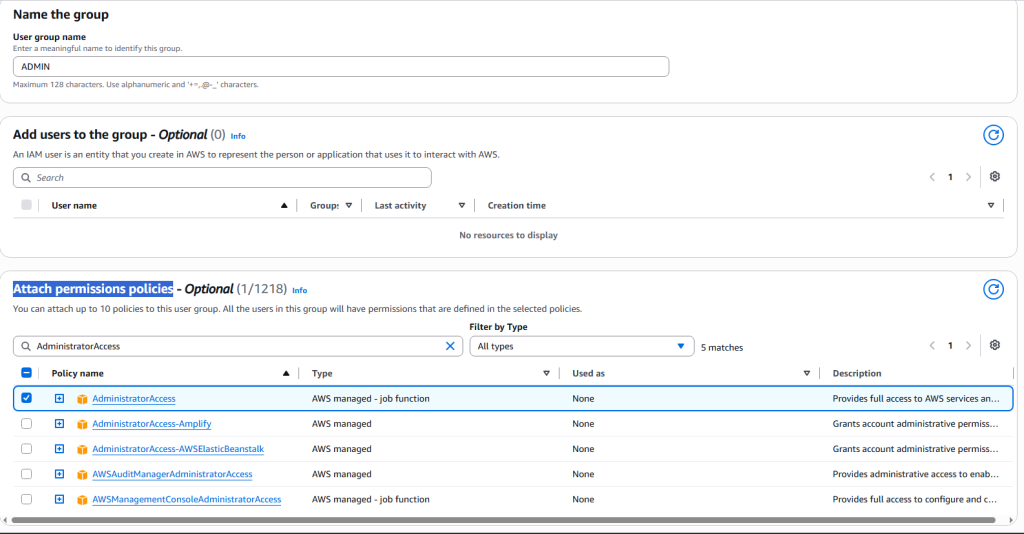Click 'Provides administrative access to enab…' description
The width and height of the screenshot is (1024, 534).
tap(915, 474)
